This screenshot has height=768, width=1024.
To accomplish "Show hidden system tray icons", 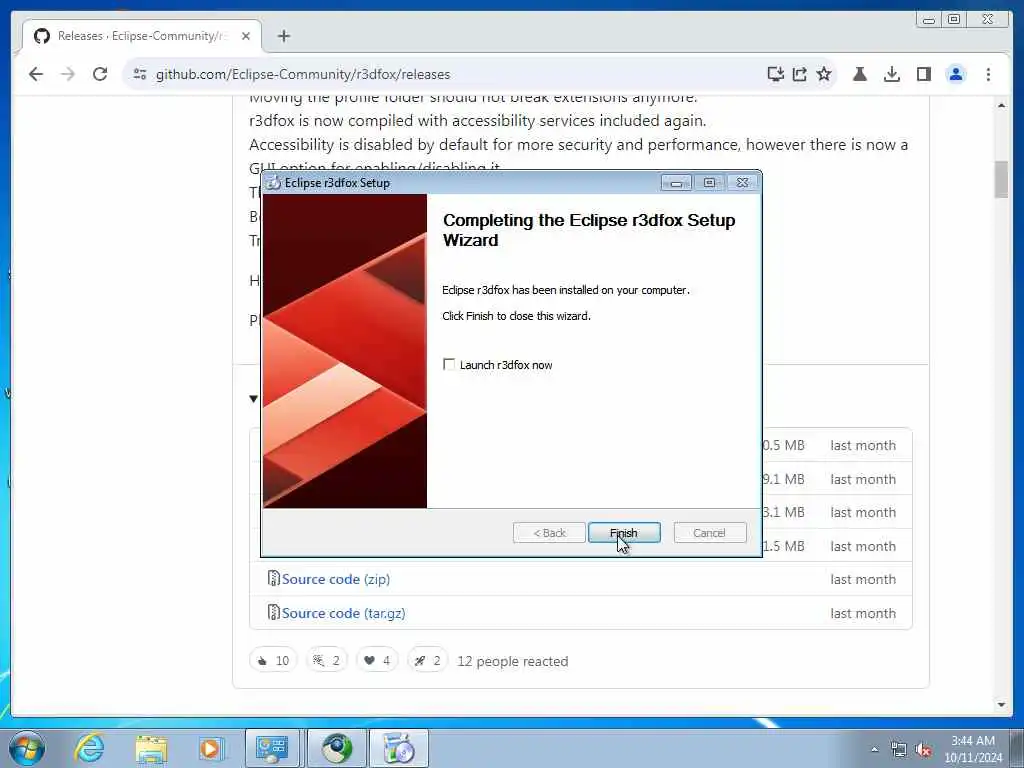I will point(874,749).
